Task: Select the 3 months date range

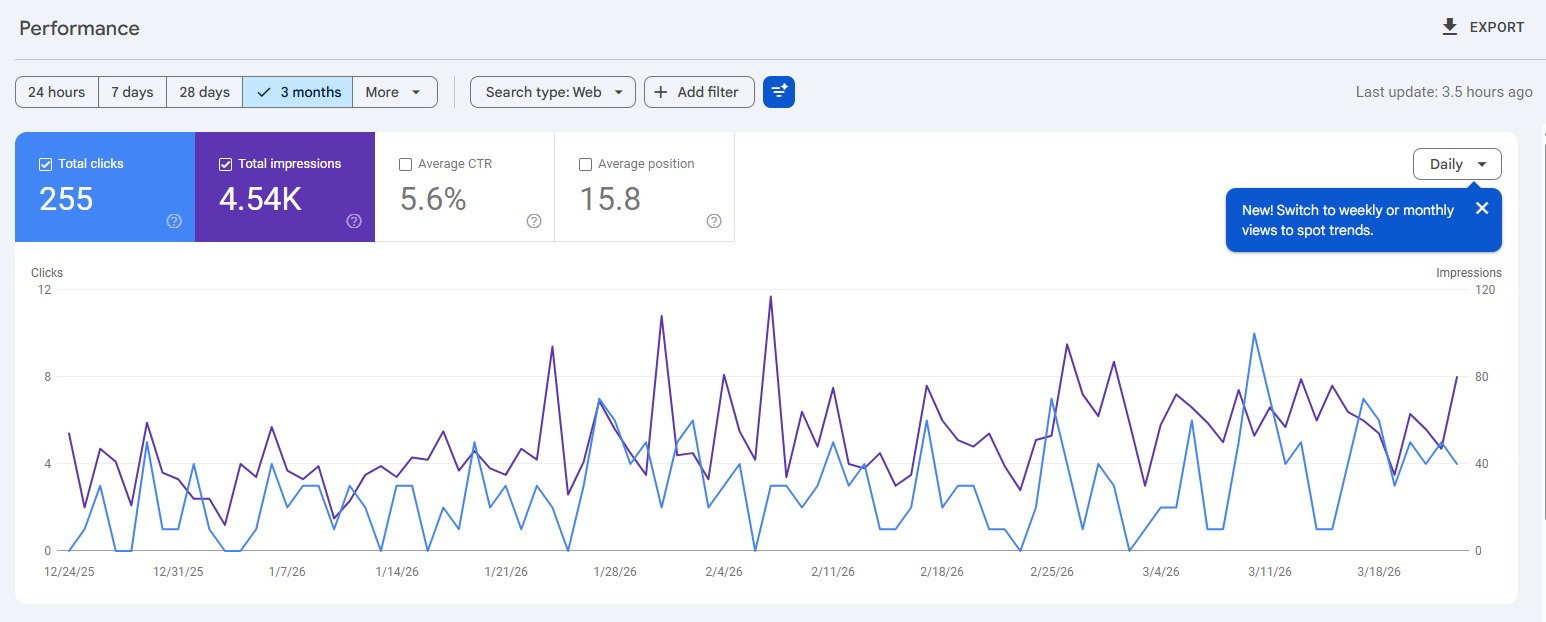Action: tap(298, 92)
